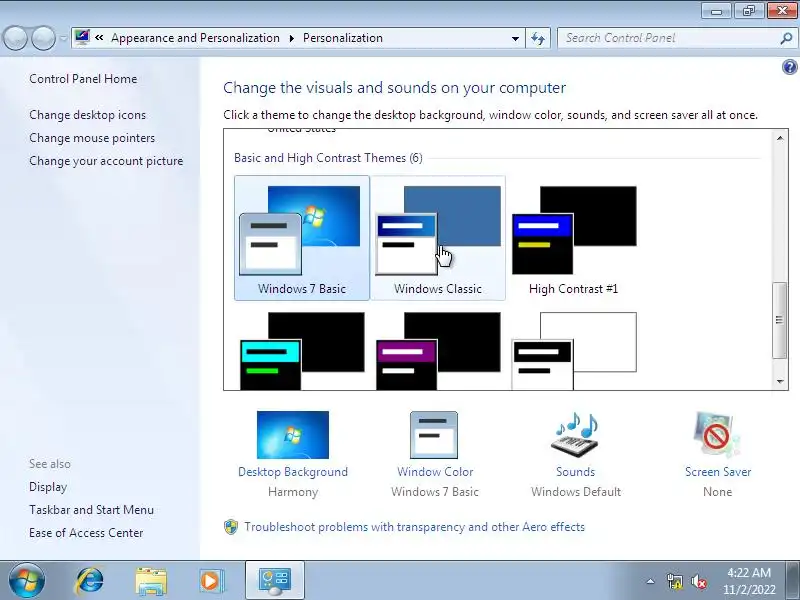This screenshot has width=800, height=600.
Task: Click the Search Control Panel field
Action: pyautogui.click(x=671, y=38)
